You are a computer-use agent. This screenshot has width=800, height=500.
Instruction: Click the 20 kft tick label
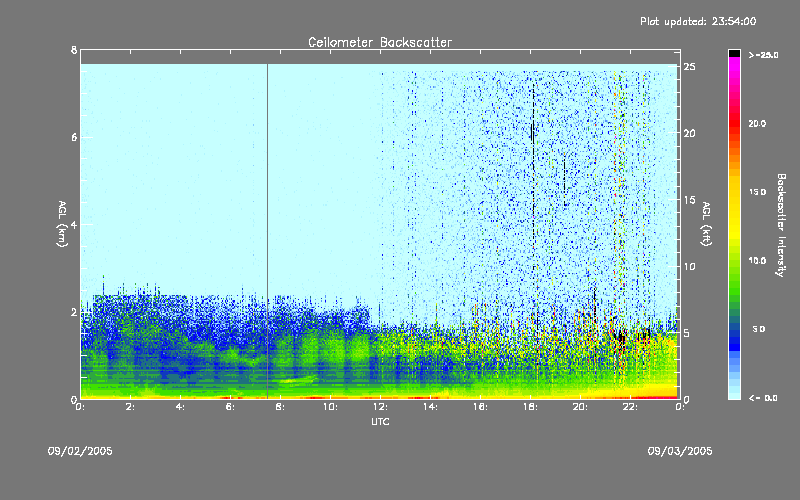click(x=689, y=133)
